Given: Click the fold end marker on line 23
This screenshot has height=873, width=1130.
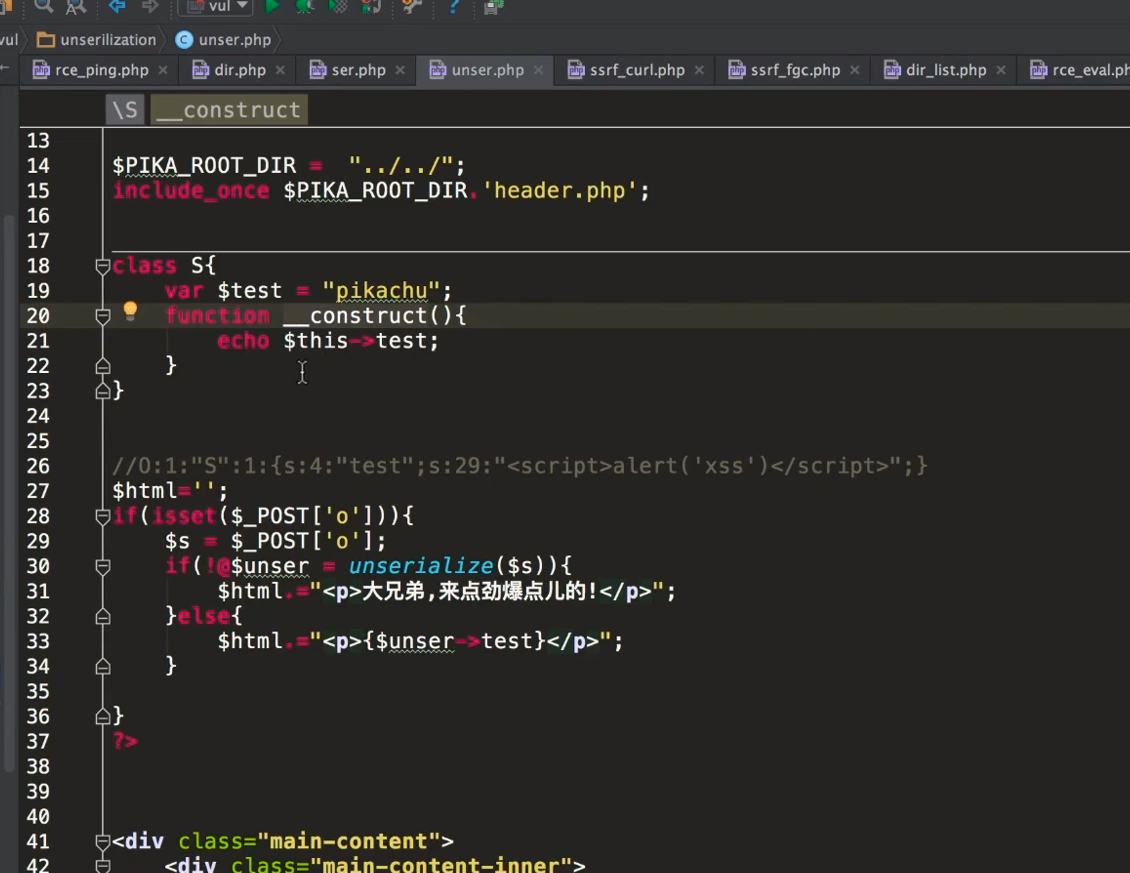Looking at the screenshot, I should [x=103, y=391].
